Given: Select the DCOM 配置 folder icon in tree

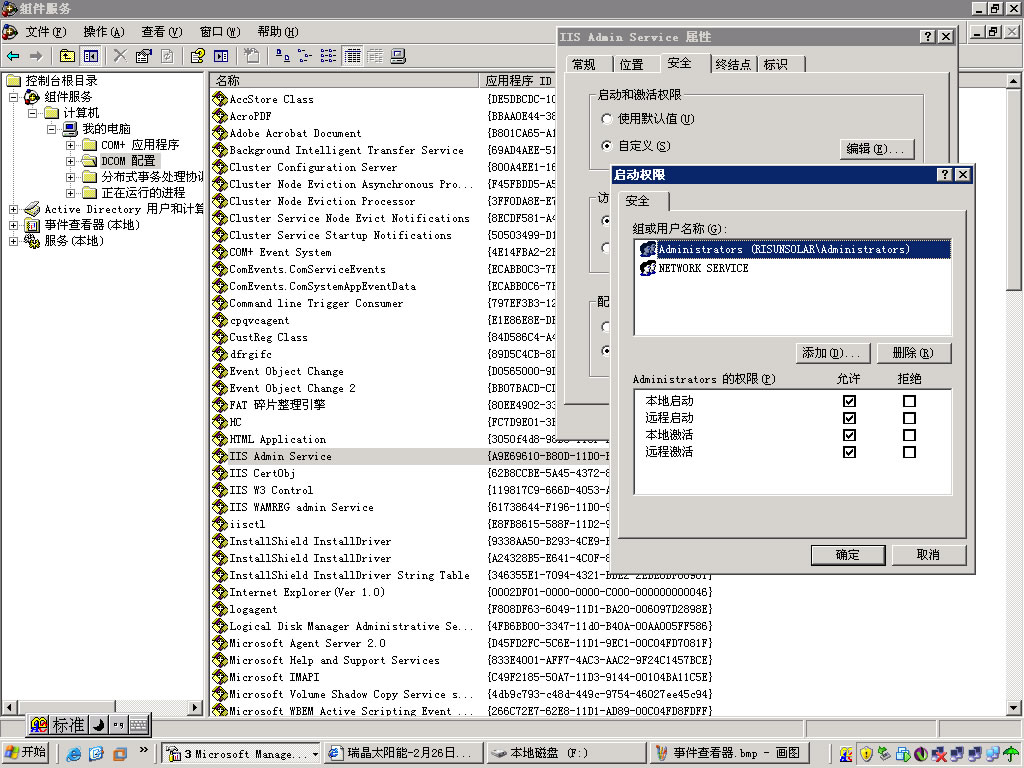Looking at the screenshot, I should [89, 161].
